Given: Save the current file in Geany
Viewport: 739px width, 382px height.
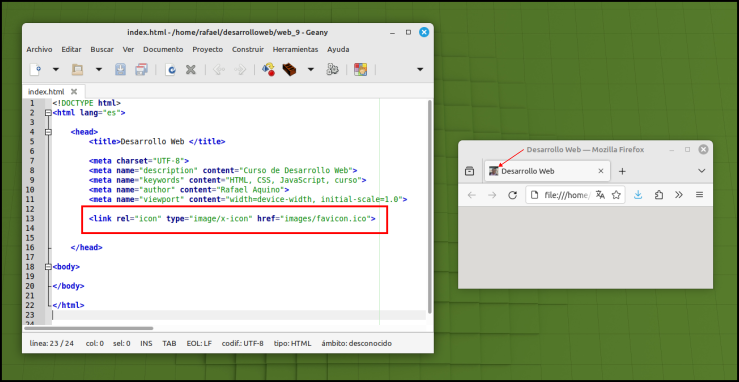Looking at the screenshot, I should pos(121,70).
